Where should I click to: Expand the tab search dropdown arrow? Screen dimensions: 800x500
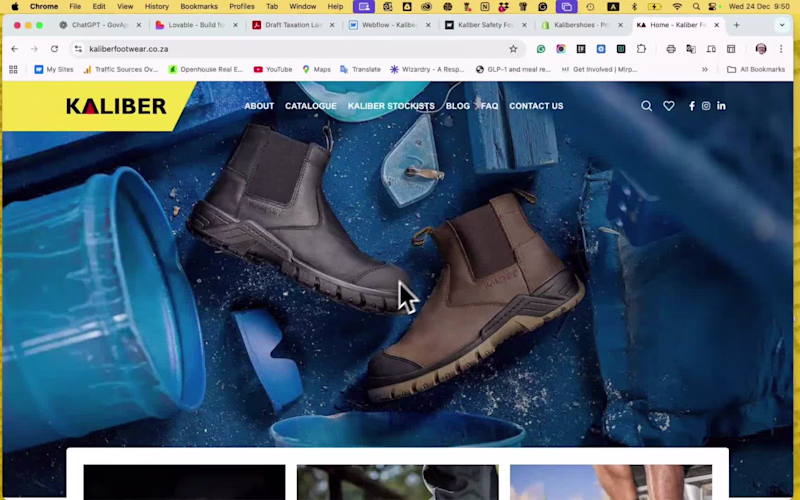pos(782,24)
